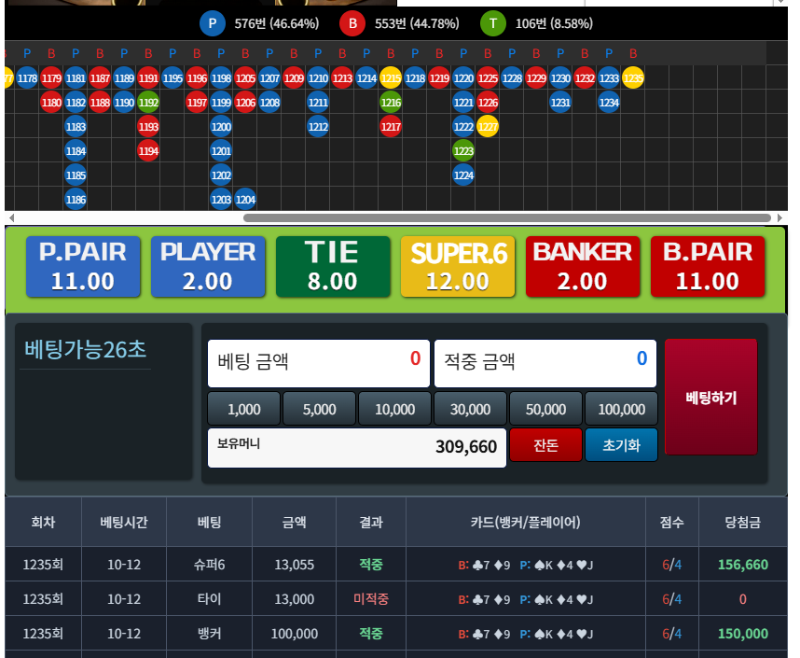800x658 pixels.
Task: Click the red B banker statistics icon
Action: (x=352, y=23)
